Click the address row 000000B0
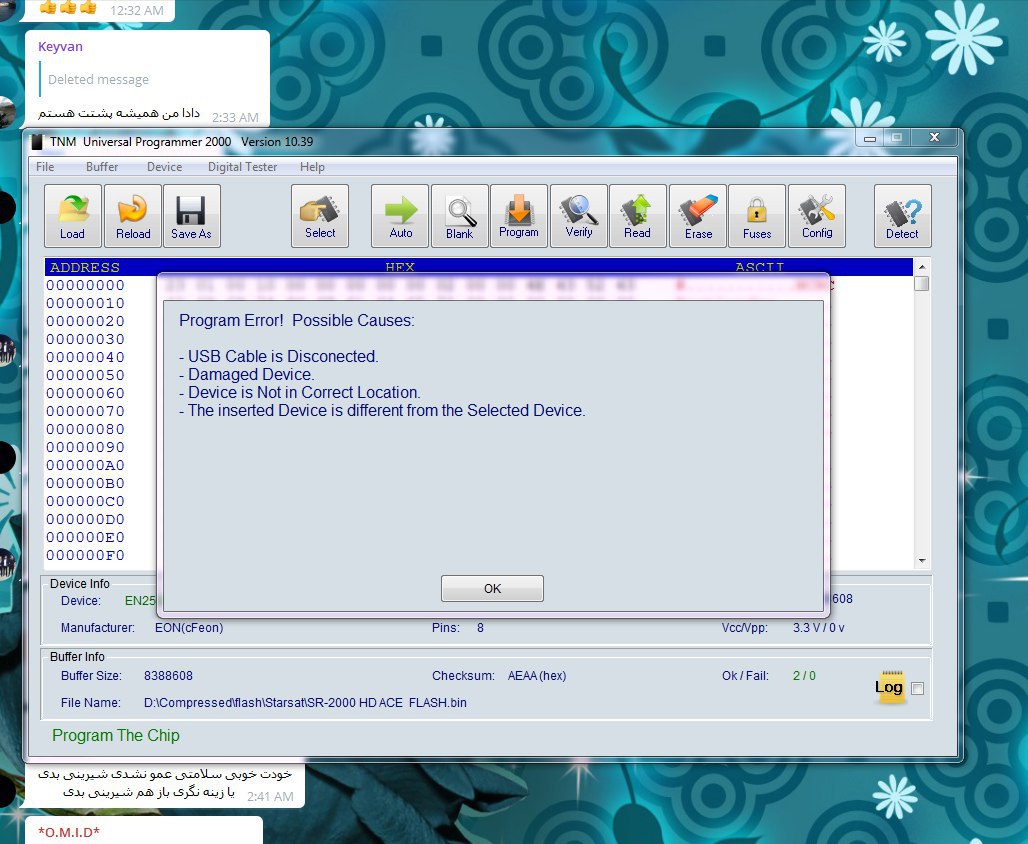 pos(85,483)
